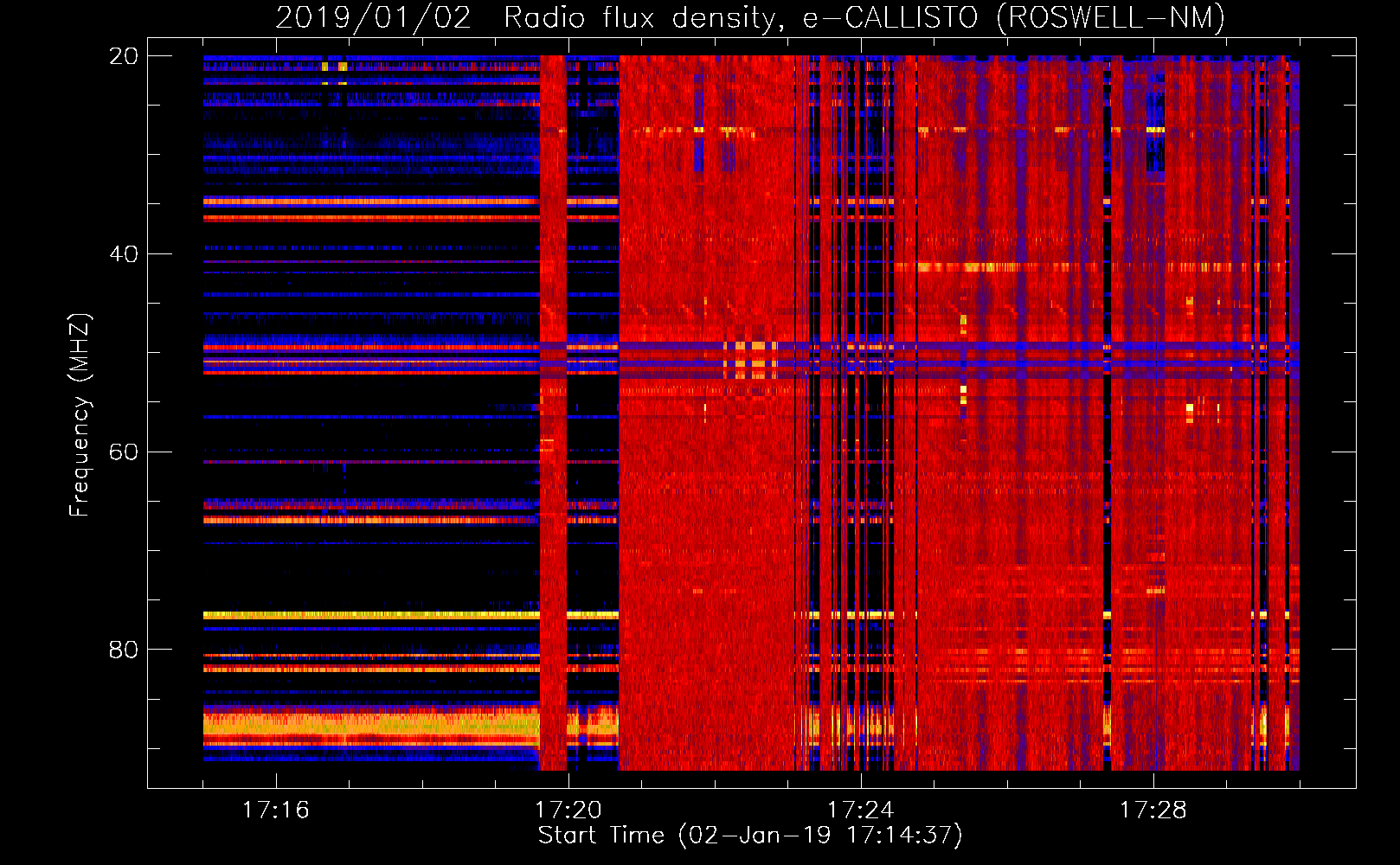Click the 'Start Time (02-Jan-19 17:14:37)' label

tap(750, 836)
